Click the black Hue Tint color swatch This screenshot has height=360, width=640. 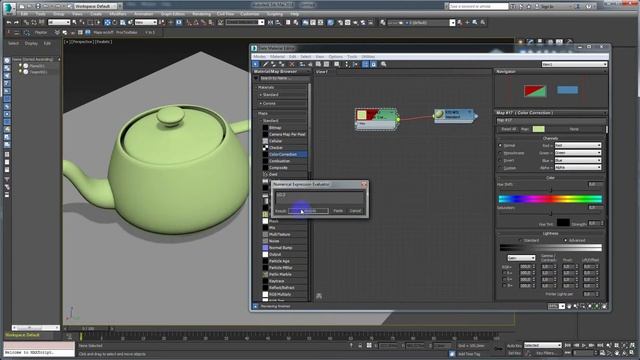coord(563,222)
